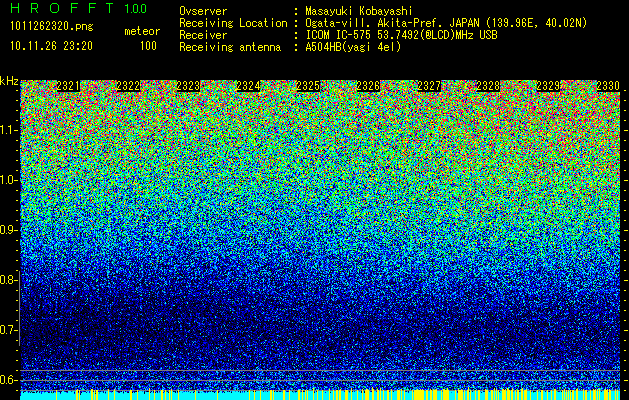Click the 0.6 frequency axis label
This screenshot has width=629, height=400.
click(8, 380)
